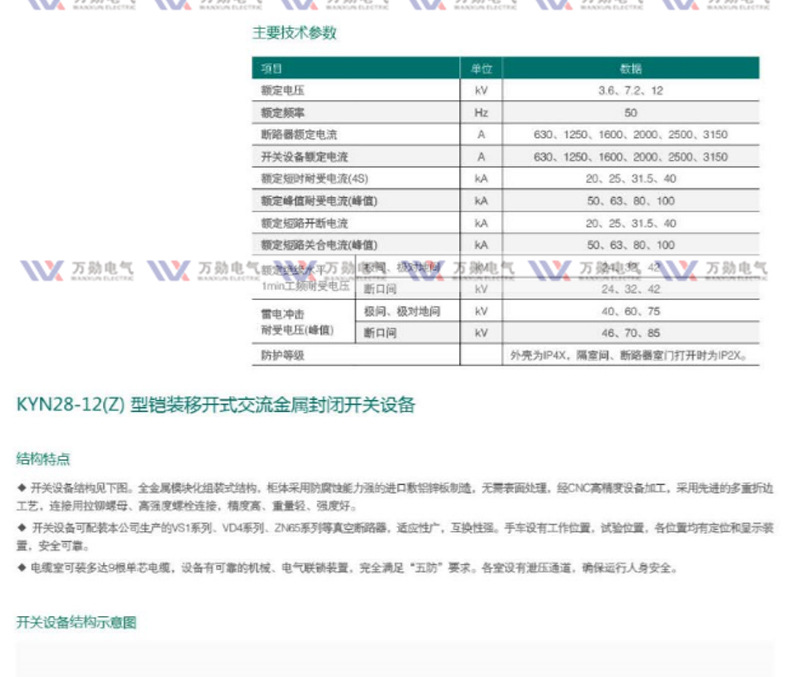Click 50、63、80、100 in 额定短路关合电流 row
790x677 pixels.
click(x=631, y=245)
